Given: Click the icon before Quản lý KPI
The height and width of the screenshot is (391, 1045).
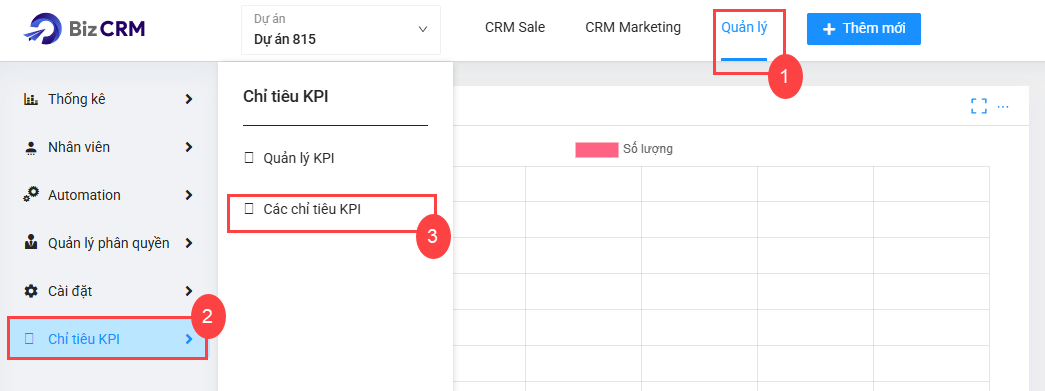Looking at the screenshot, I should [x=249, y=158].
